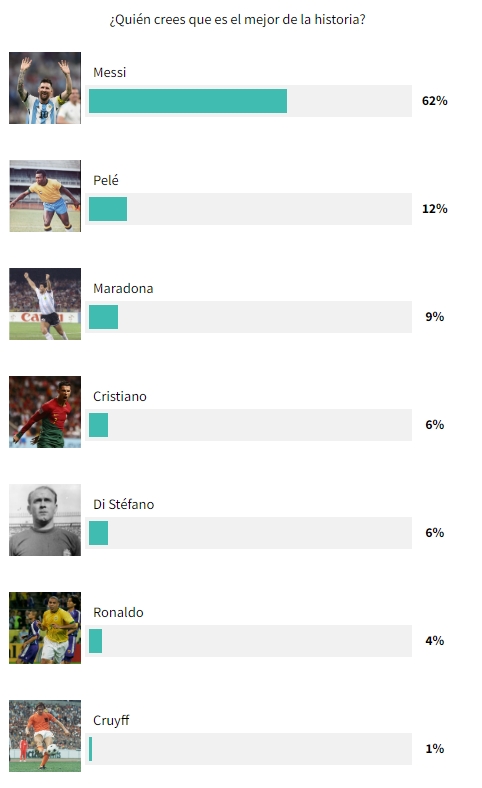Click the Messi name label
This screenshot has width=482, height=788.
click(110, 72)
